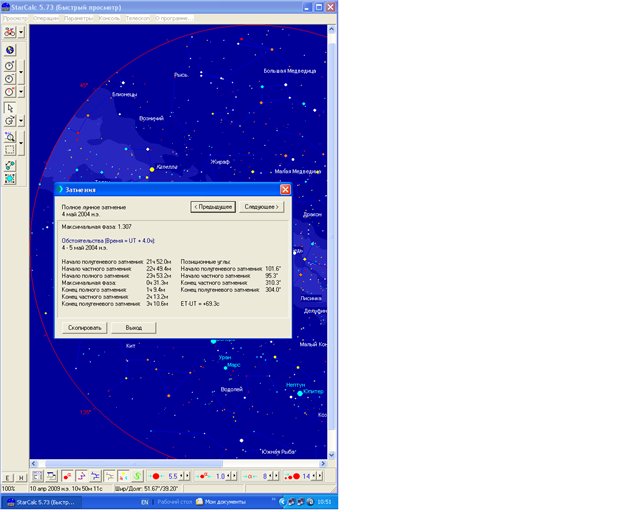This screenshot has width=640, height=512.
Task: Click Capella star labeled Капелла
Action: [x=151, y=169]
